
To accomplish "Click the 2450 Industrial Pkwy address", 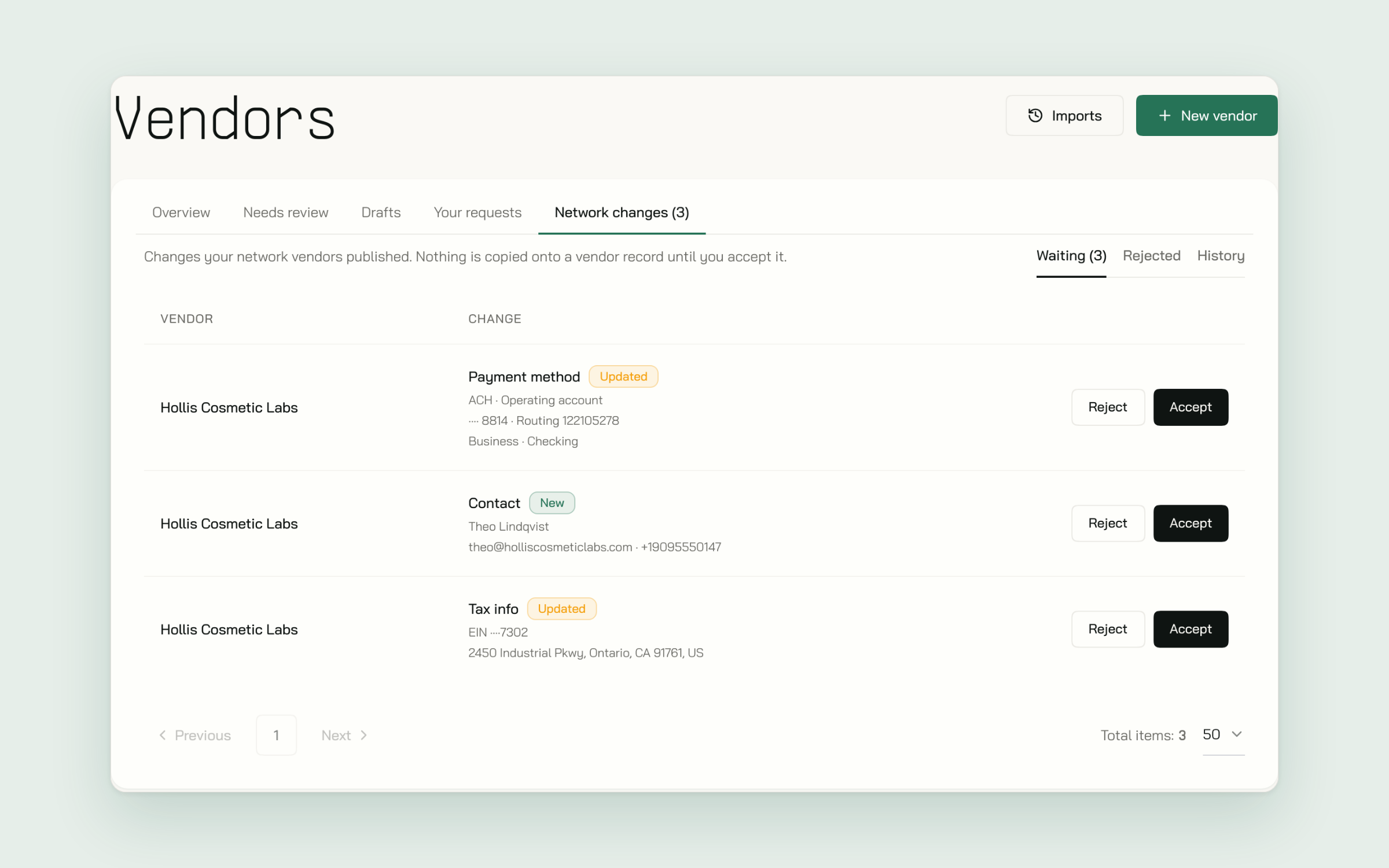I will [586, 653].
